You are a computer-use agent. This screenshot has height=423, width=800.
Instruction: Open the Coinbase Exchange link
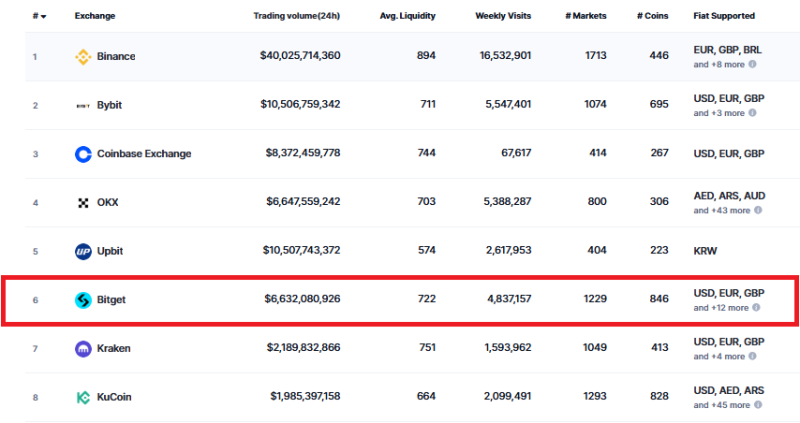[x=144, y=154]
